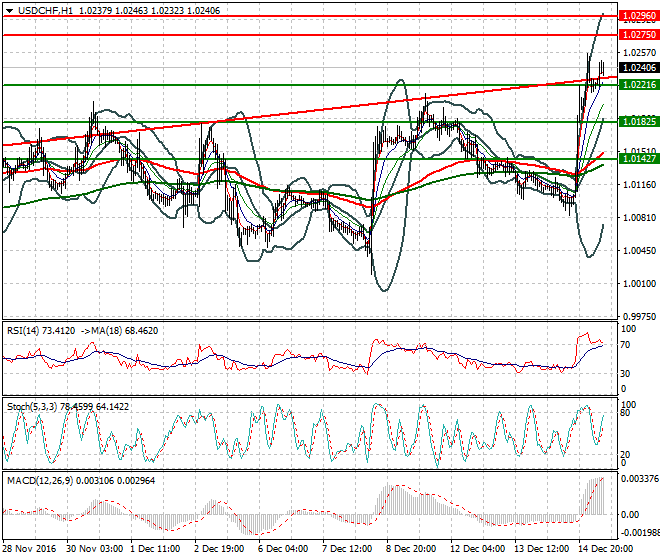660x560 pixels.
Task: Click the 2 Dec 19:00 time label
Action: (x=219, y=549)
